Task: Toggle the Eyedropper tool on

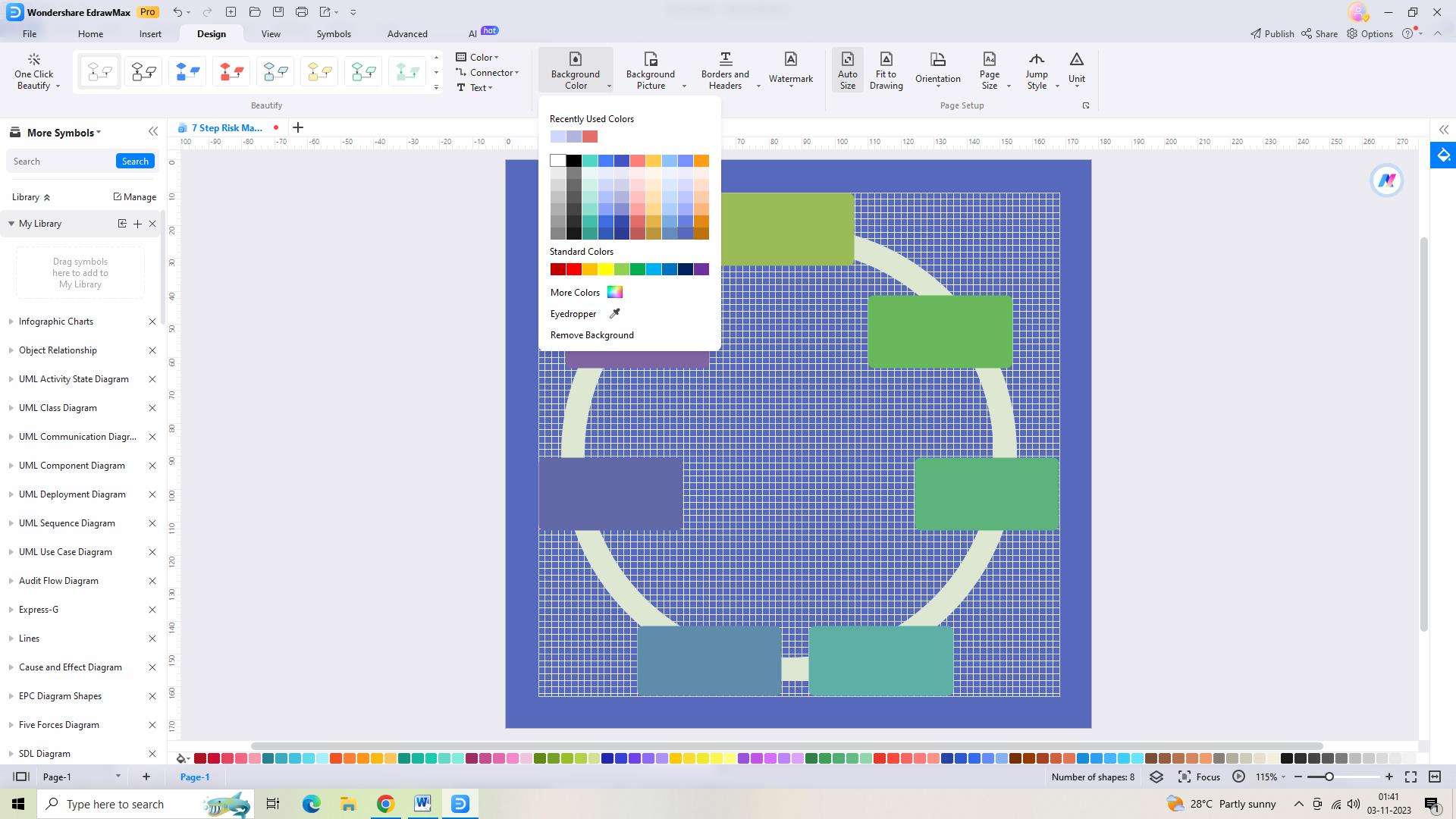Action: pos(582,313)
